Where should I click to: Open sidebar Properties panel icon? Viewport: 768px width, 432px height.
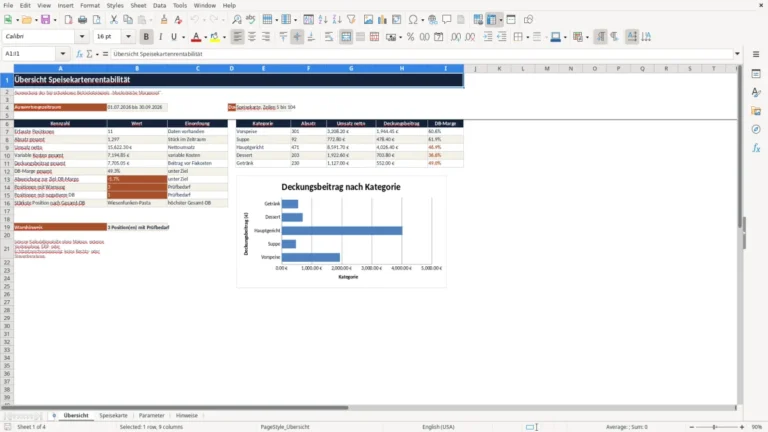tap(756, 74)
